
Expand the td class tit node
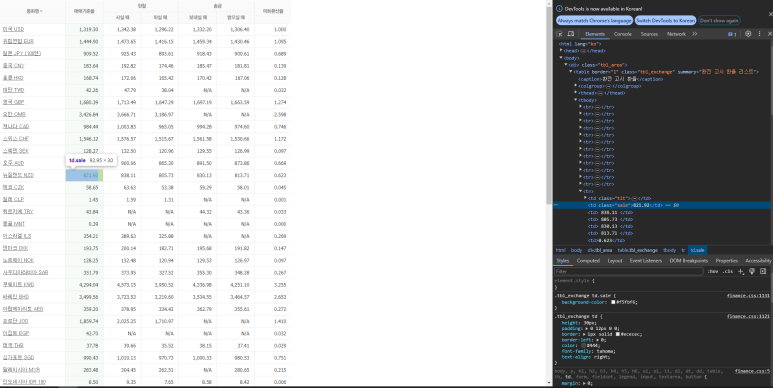coord(586,198)
